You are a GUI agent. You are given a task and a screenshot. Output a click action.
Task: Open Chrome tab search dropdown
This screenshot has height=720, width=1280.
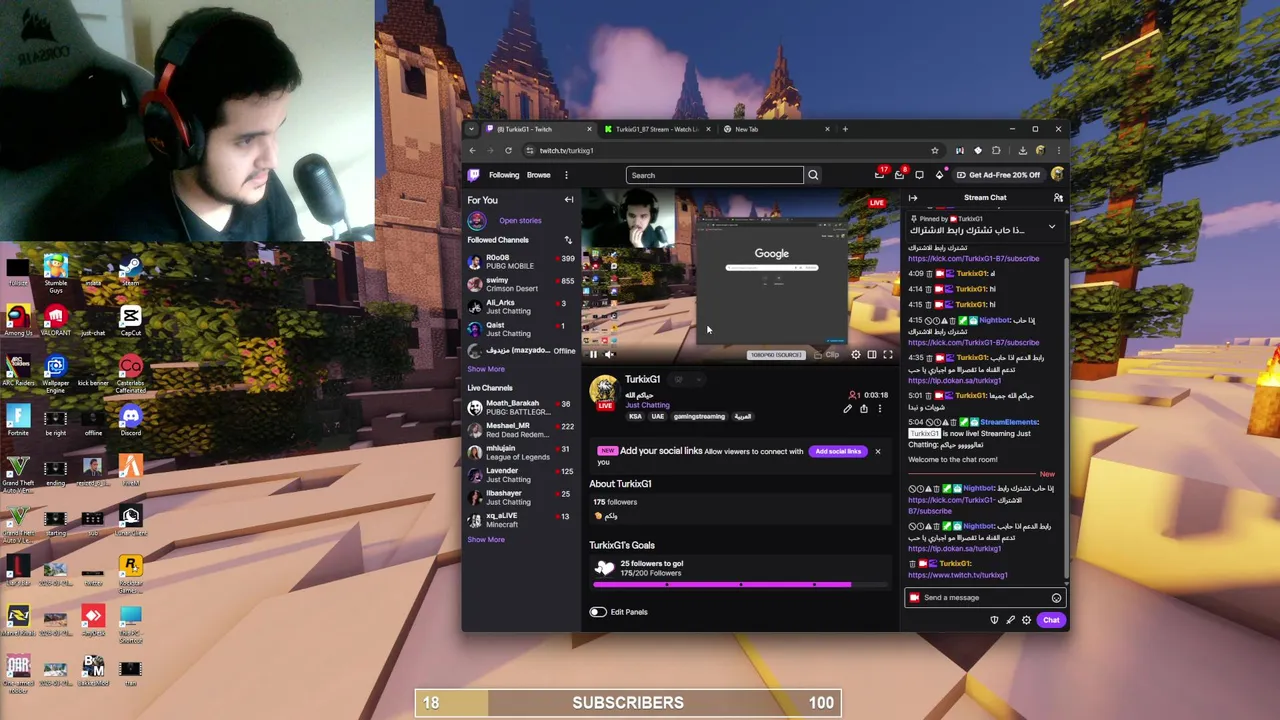(473, 129)
